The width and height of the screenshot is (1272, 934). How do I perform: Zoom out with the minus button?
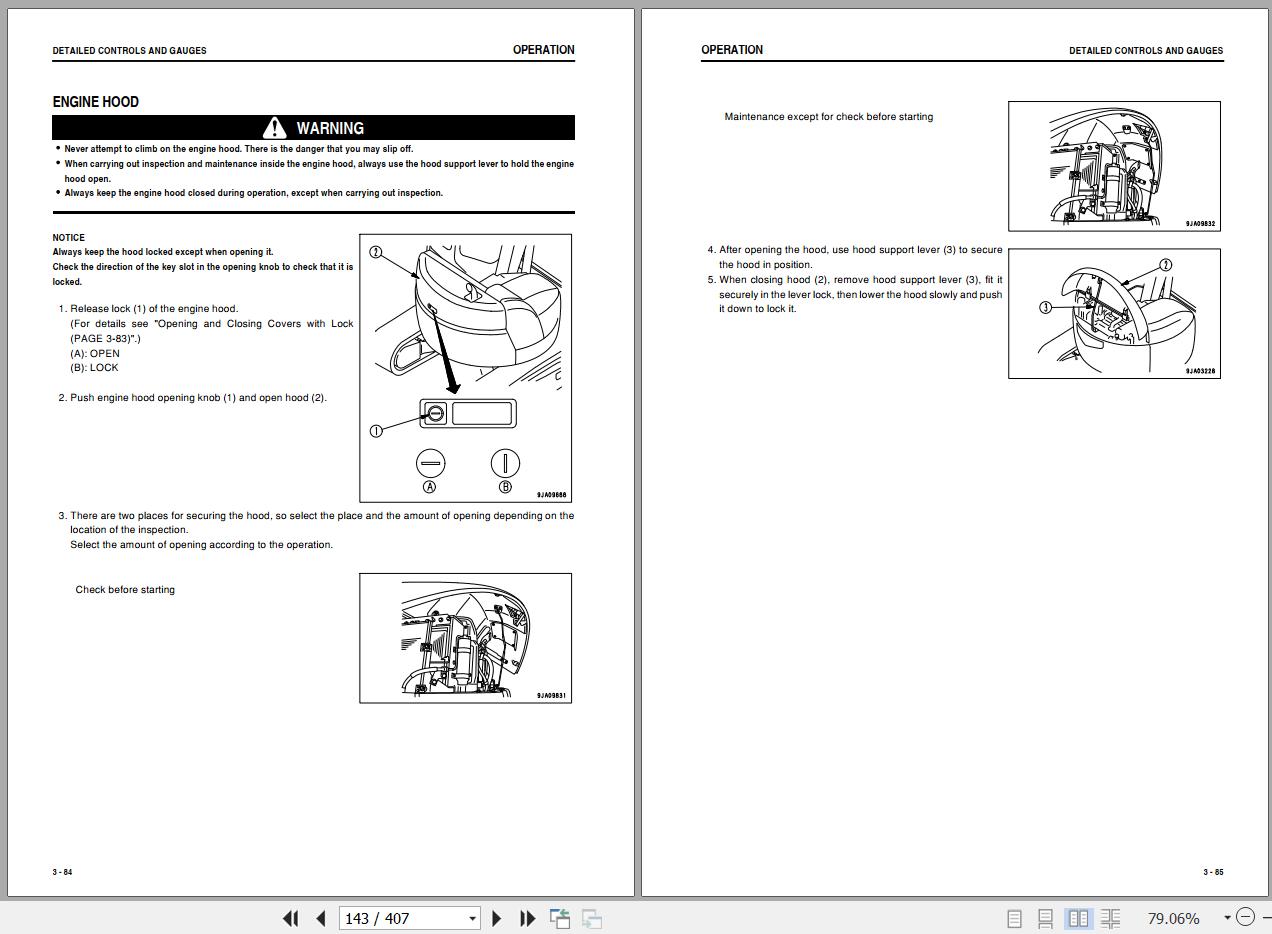coord(1245,917)
